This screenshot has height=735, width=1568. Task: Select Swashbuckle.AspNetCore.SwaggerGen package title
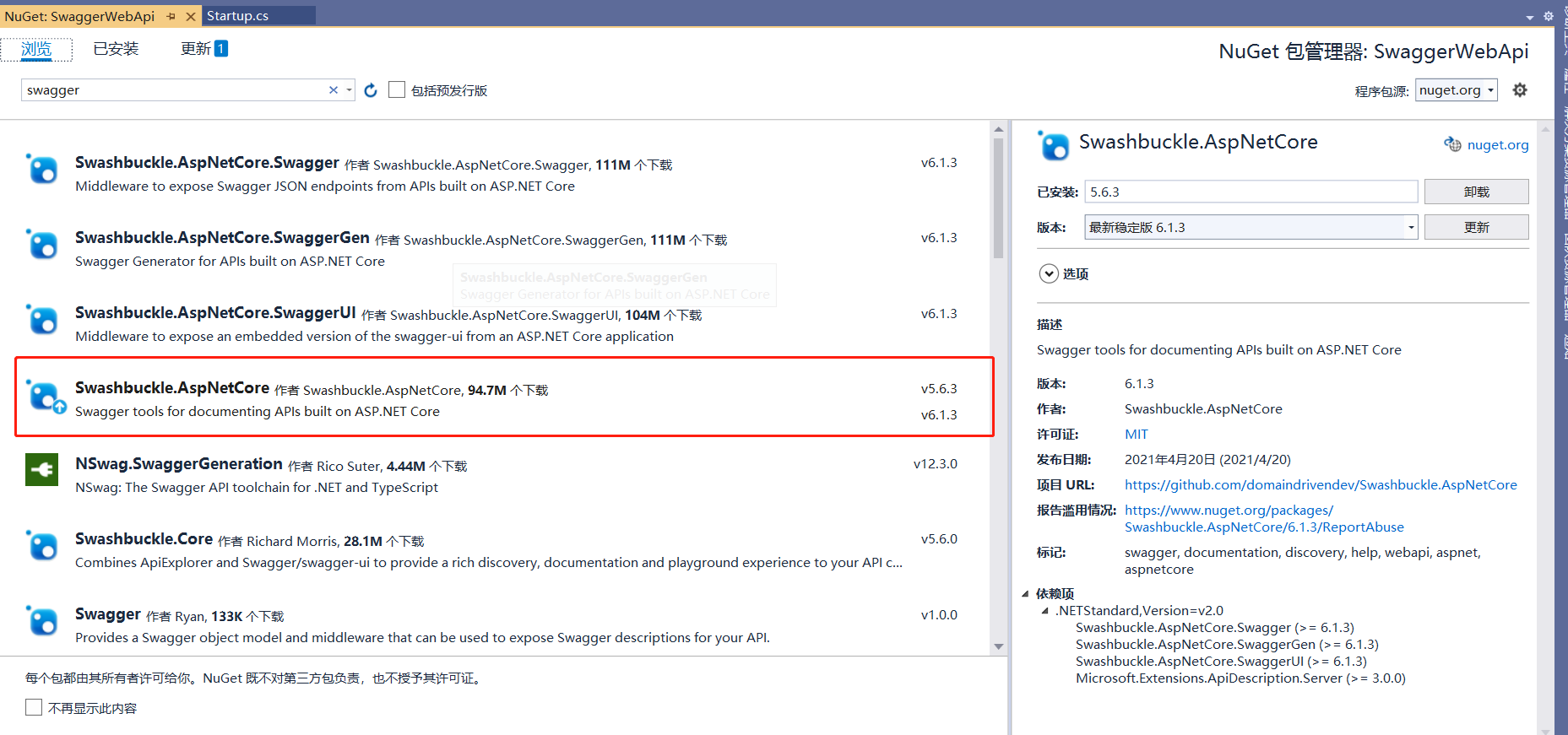tap(222, 237)
